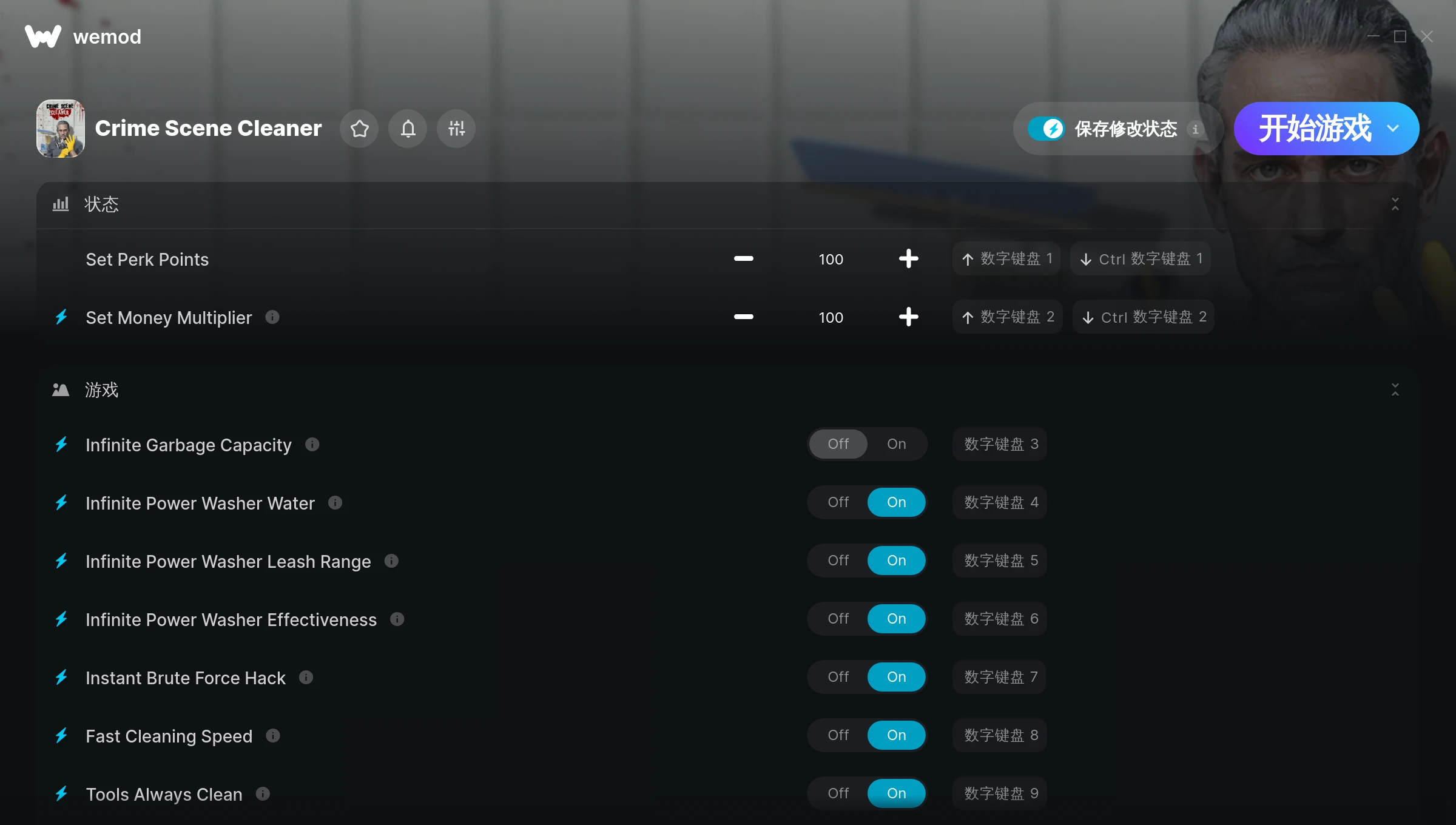
Task: Click the WeMod logo
Action: tap(43, 36)
